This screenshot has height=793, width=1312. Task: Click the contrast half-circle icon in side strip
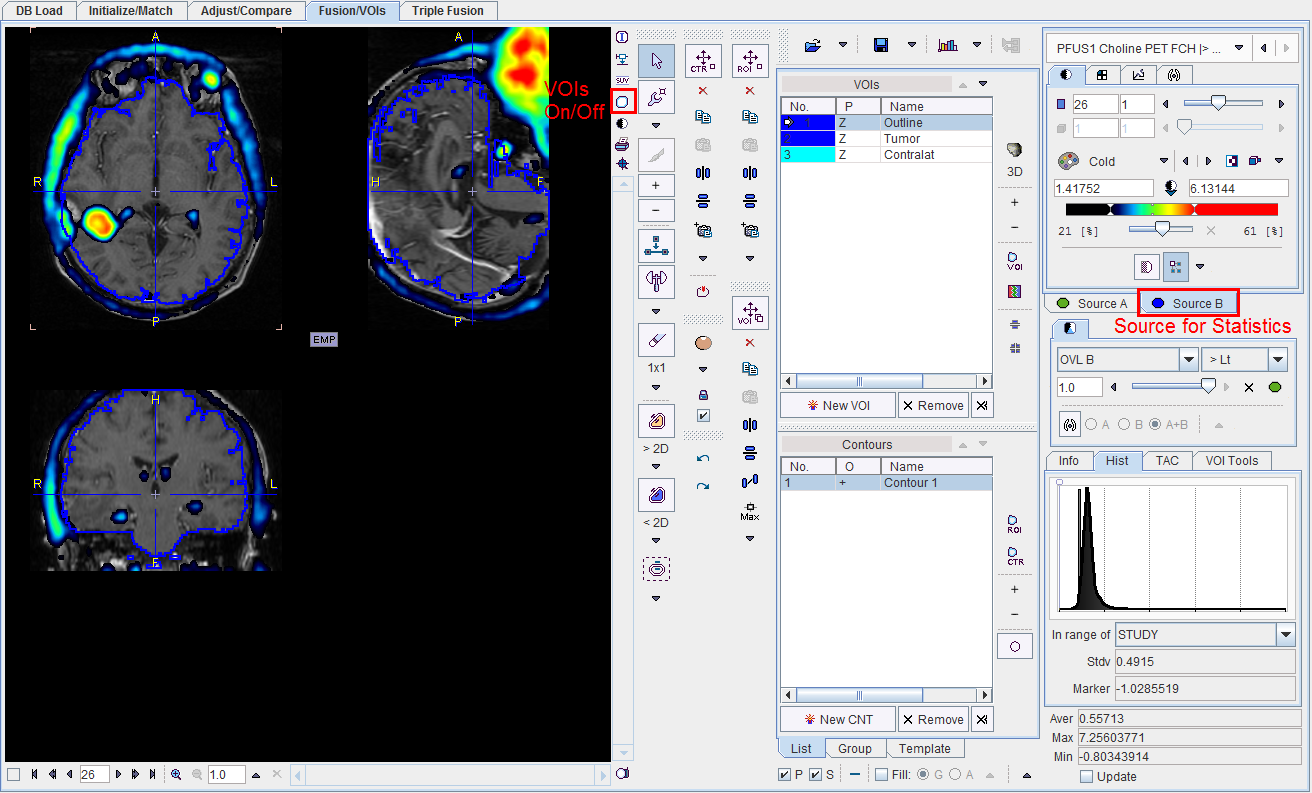(x=622, y=123)
